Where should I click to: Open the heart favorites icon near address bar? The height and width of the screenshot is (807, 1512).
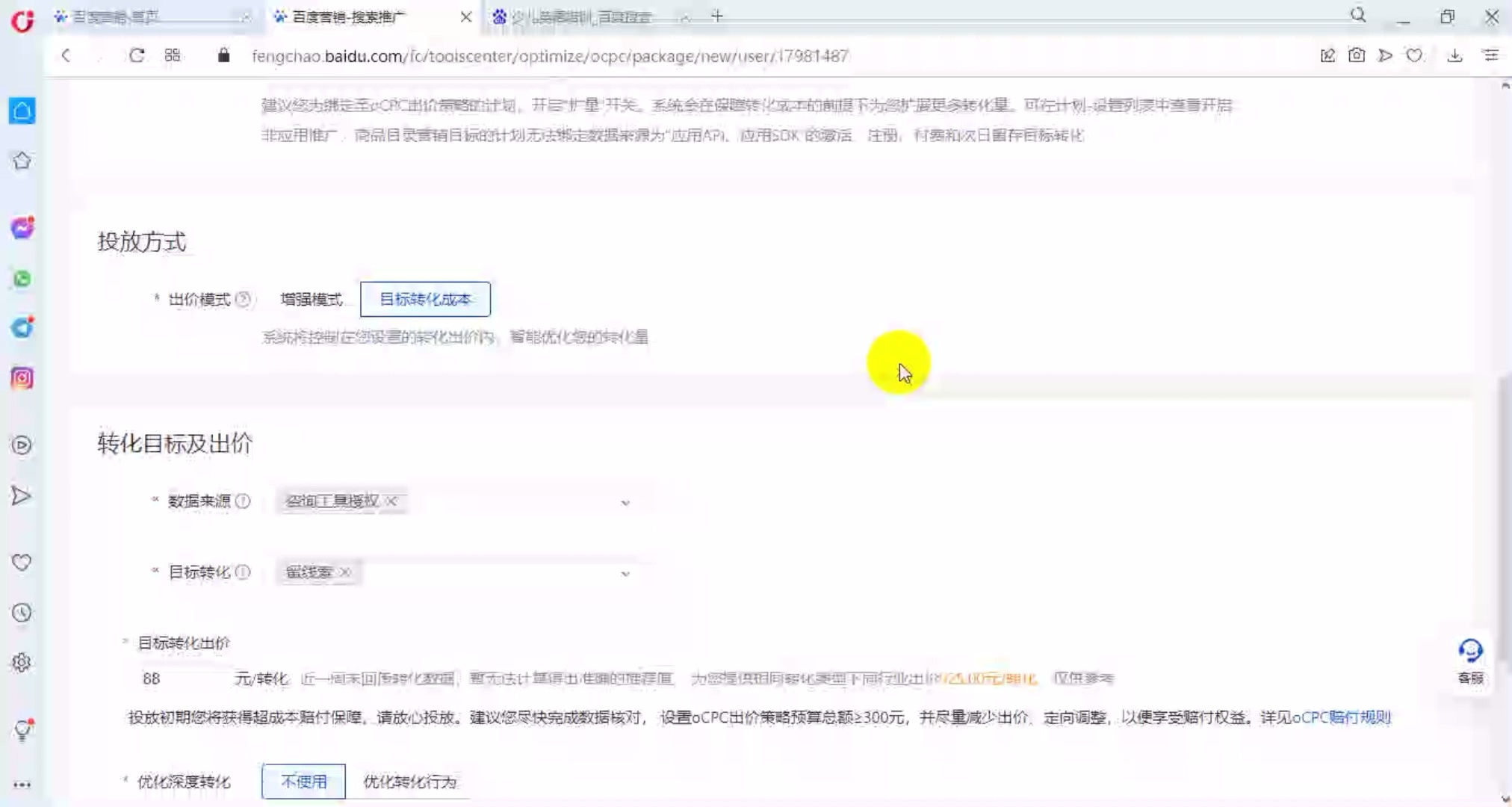pos(1414,55)
